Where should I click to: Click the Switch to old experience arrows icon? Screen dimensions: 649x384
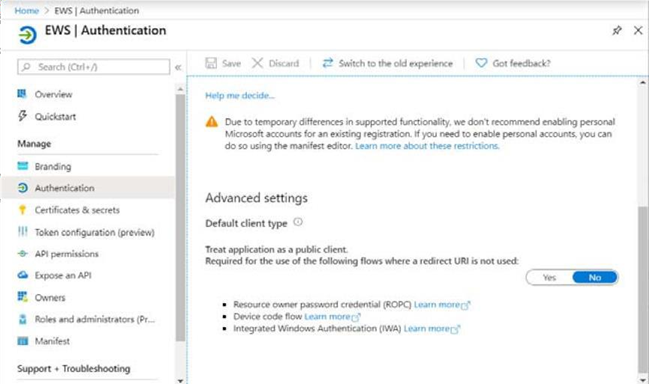(328, 63)
